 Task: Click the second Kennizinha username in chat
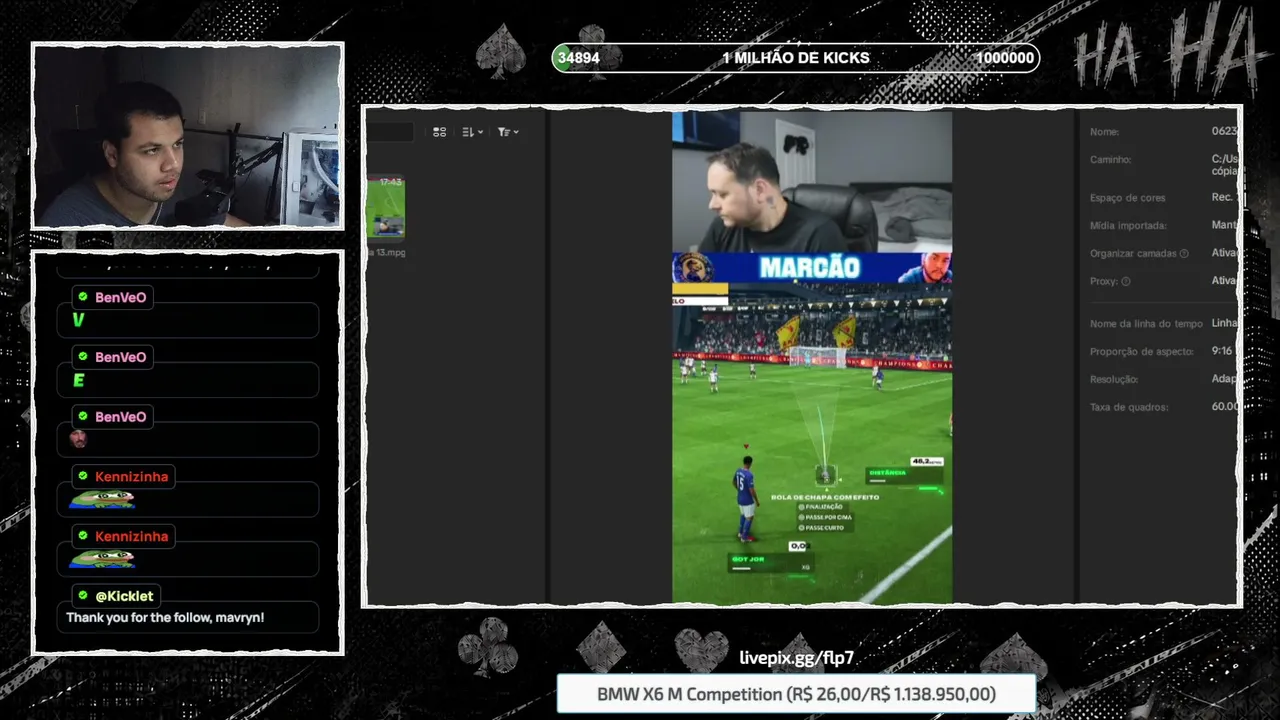pyautogui.click(x=132, y=536)
